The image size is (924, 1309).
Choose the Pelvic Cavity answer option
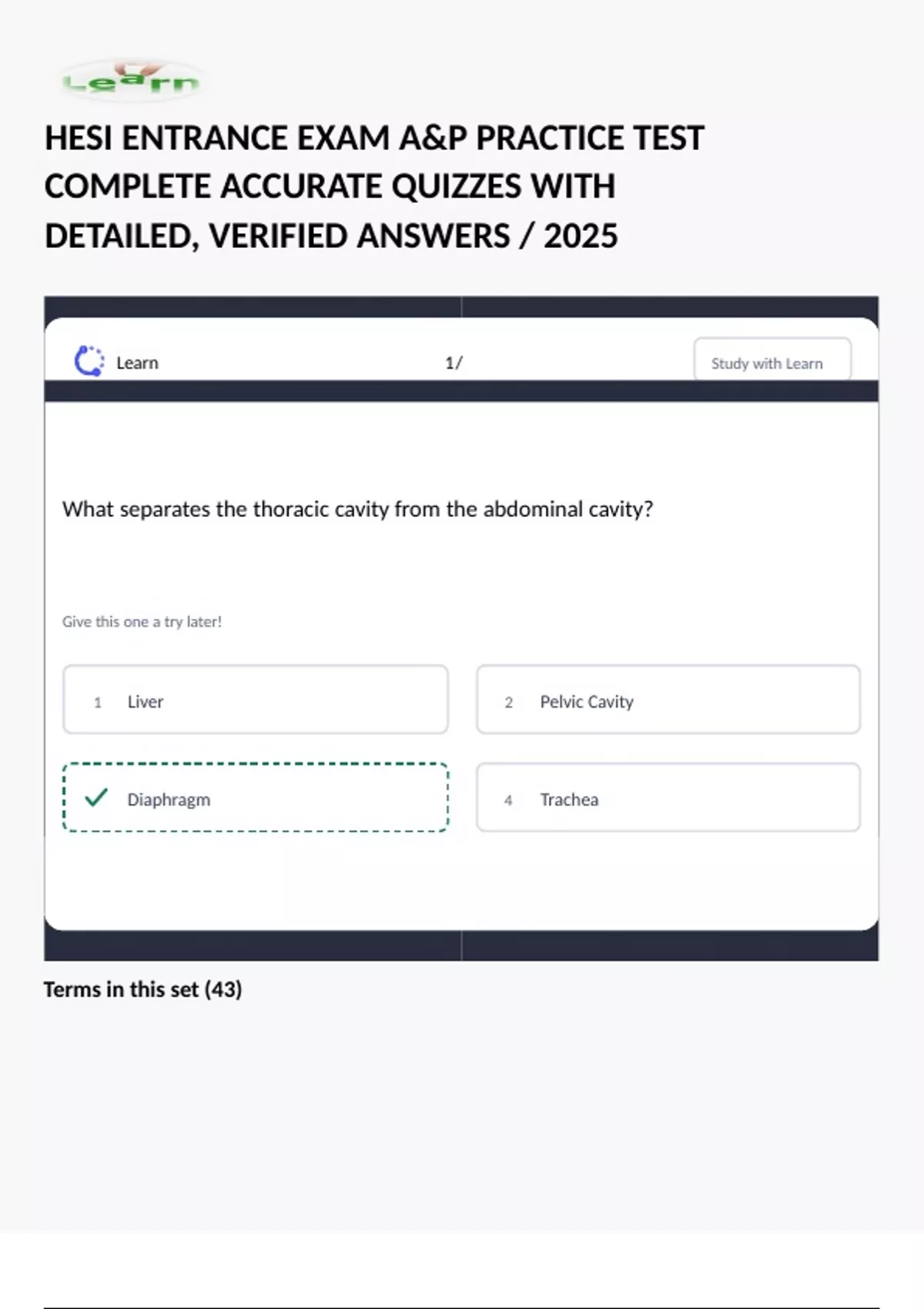coord(668,699)
